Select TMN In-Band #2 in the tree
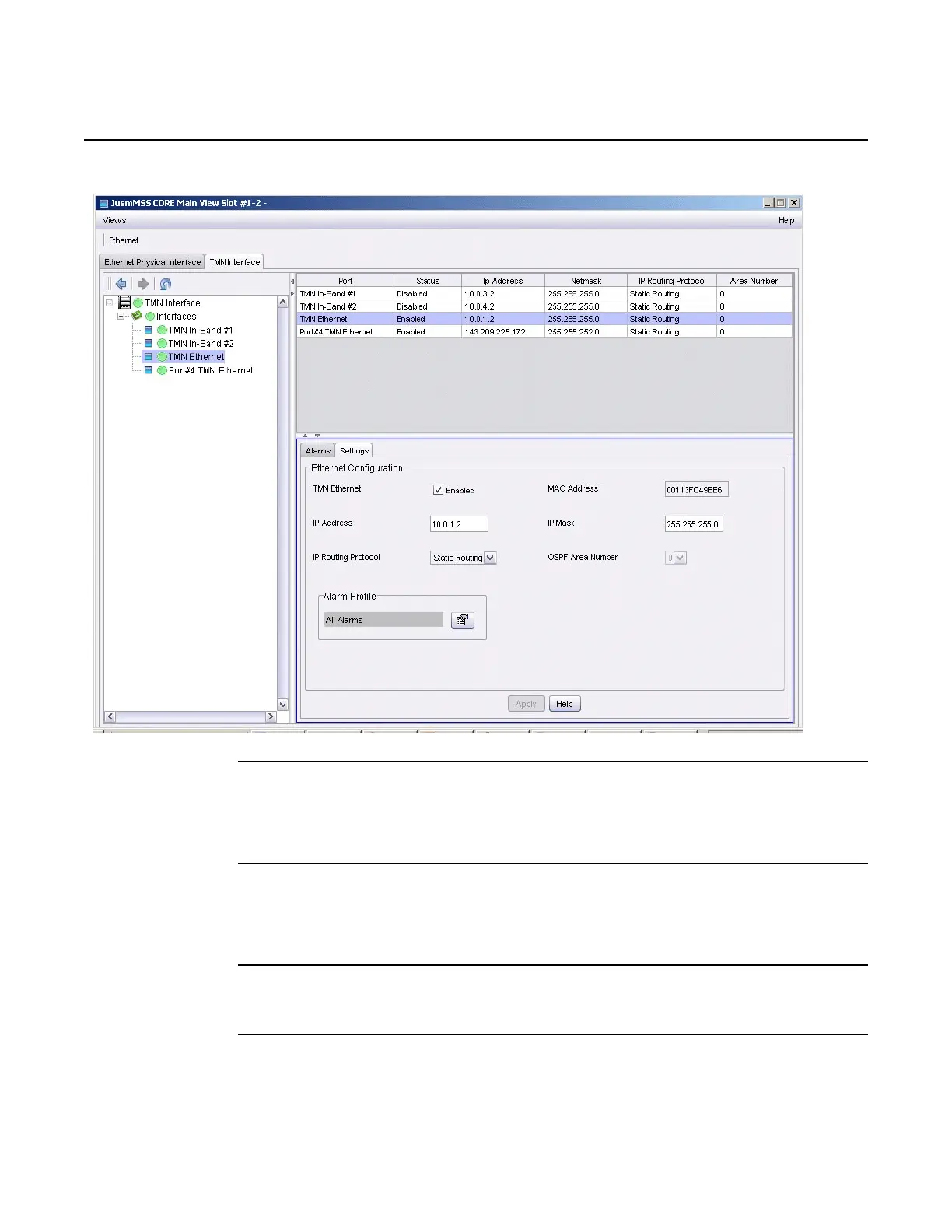 [x=201, y=344]
